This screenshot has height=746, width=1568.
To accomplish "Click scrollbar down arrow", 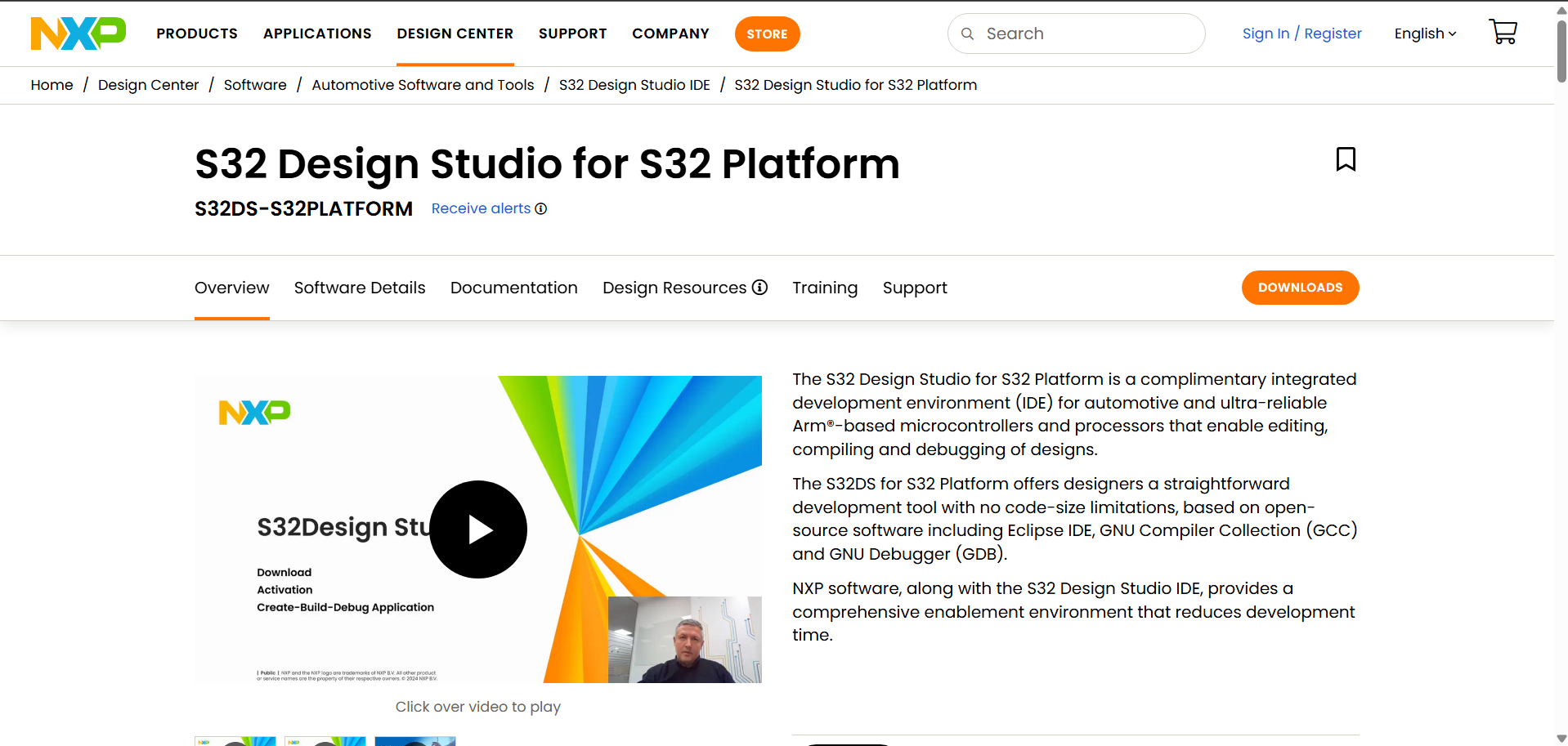I will pyautogui.click(x=1561, y=739).
